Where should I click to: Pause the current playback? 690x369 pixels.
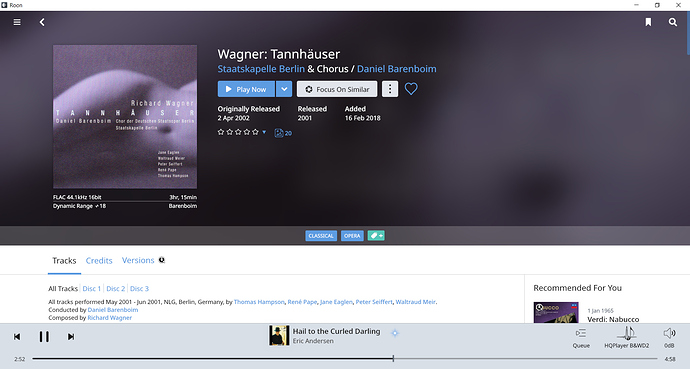44,336
